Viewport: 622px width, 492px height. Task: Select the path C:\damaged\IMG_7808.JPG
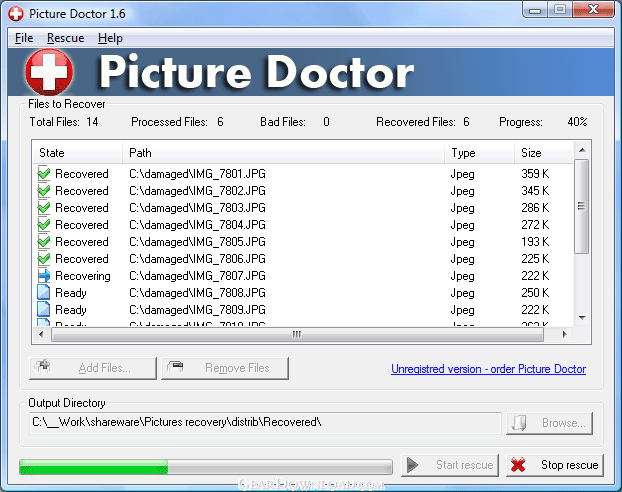(197, 293)
